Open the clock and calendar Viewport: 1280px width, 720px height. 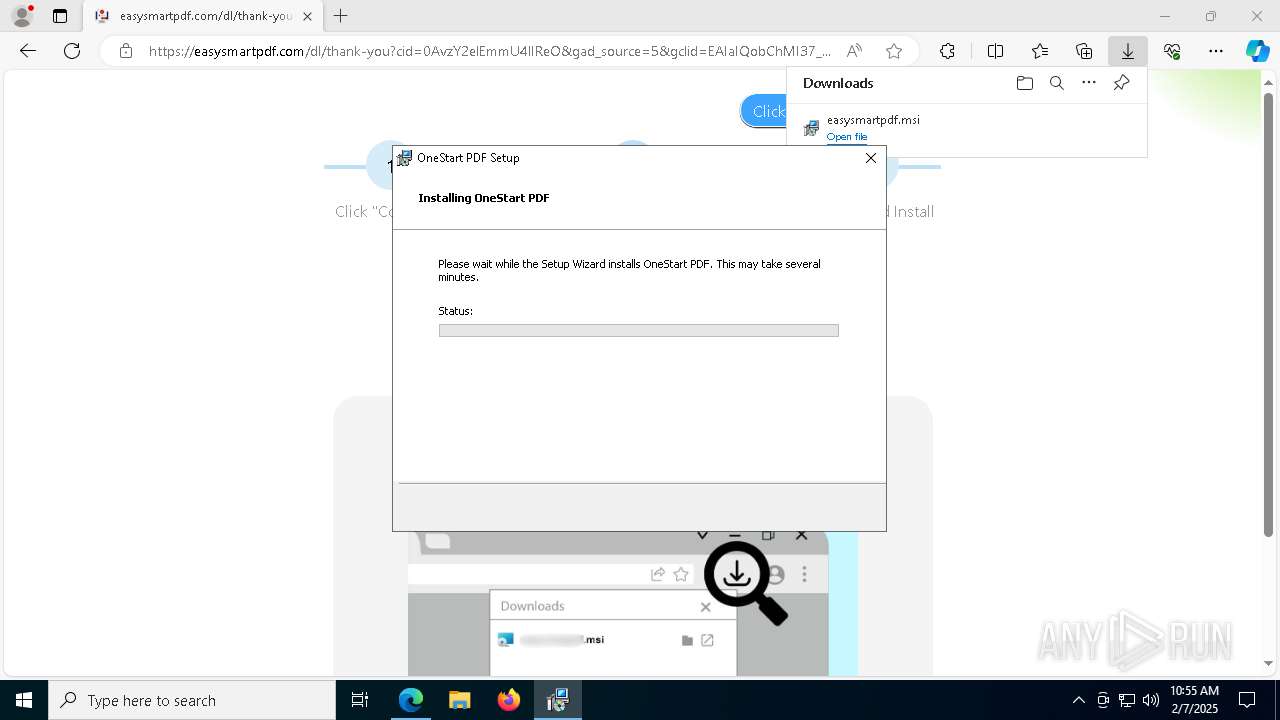[1195, 700]
